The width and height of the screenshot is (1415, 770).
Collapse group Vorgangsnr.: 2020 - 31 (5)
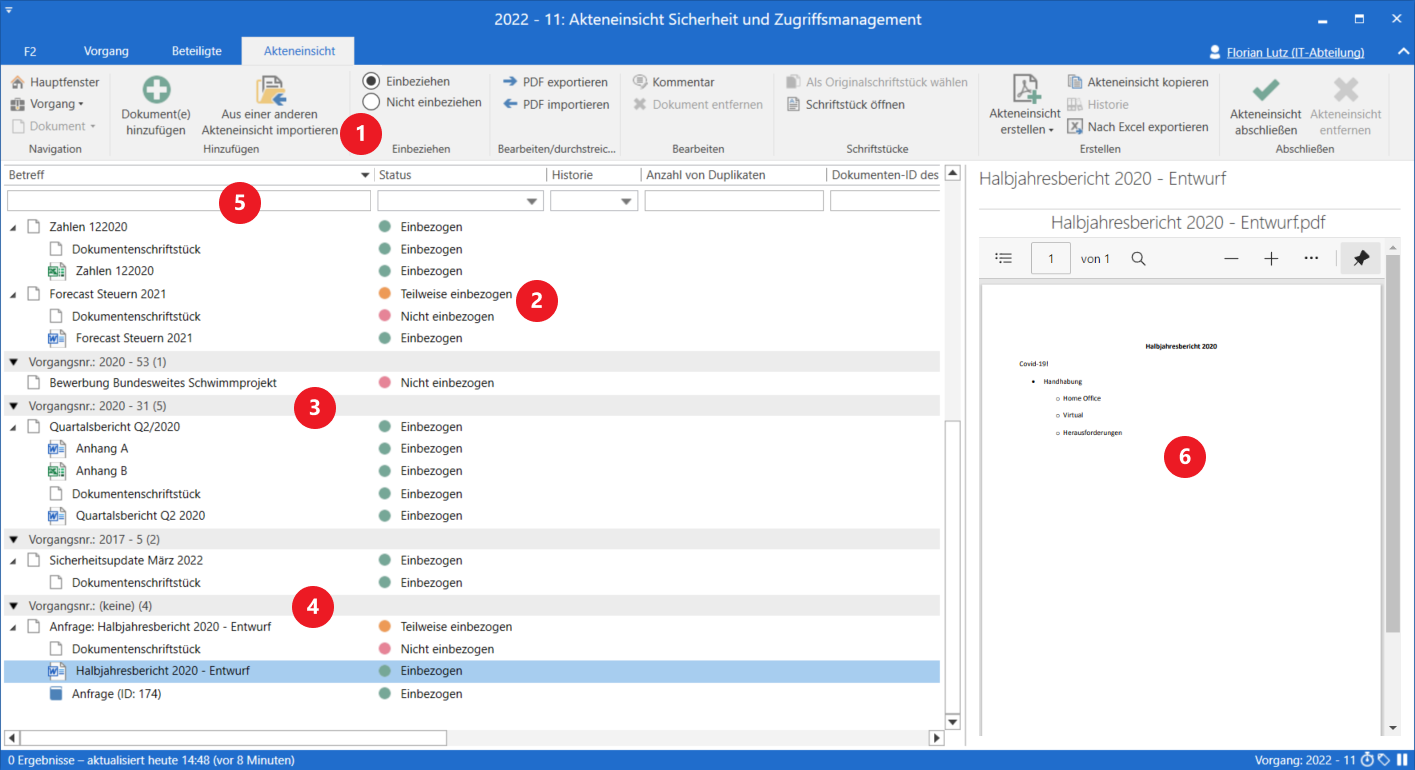(x=14, y=406)
